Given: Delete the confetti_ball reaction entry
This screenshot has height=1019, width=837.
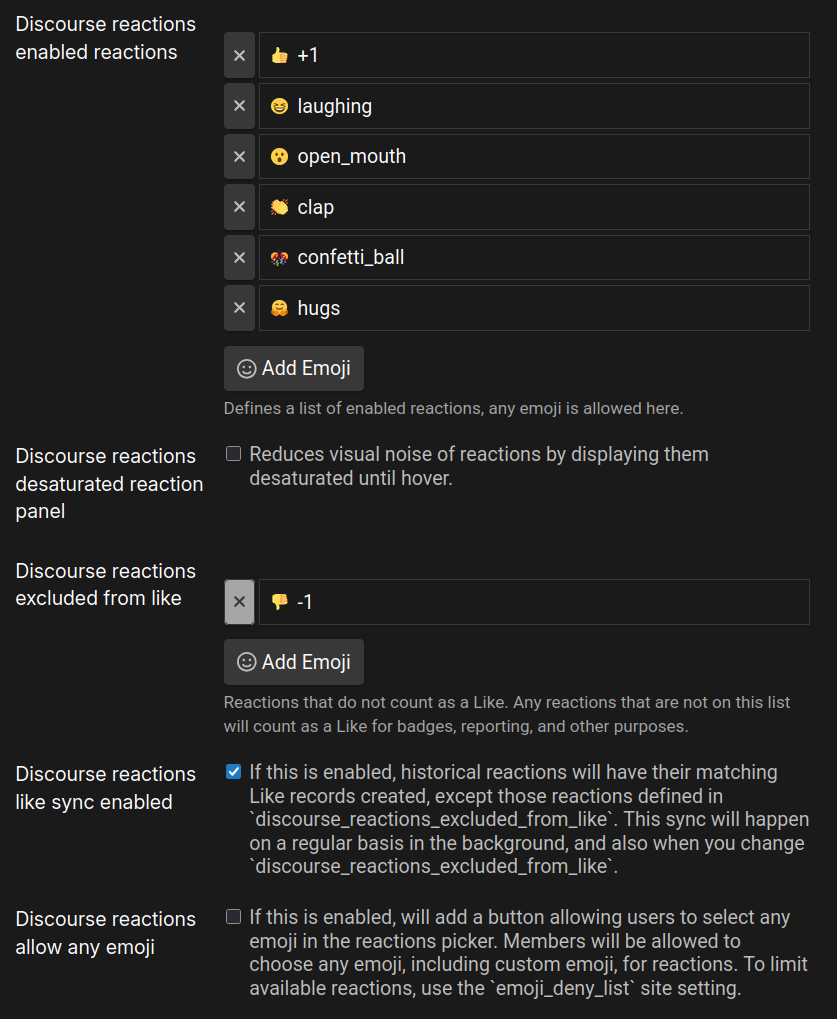Looking at the screenshot, I should click(x=239, y=258).
